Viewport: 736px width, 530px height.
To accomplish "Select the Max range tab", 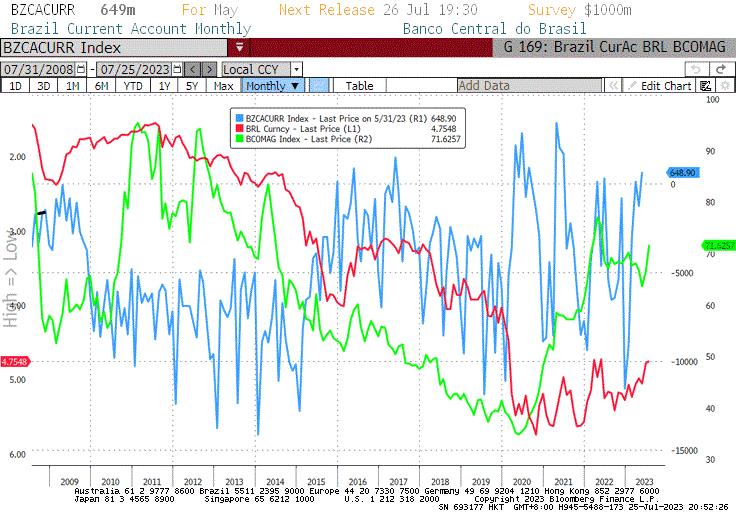I will (x=223, y=86).
